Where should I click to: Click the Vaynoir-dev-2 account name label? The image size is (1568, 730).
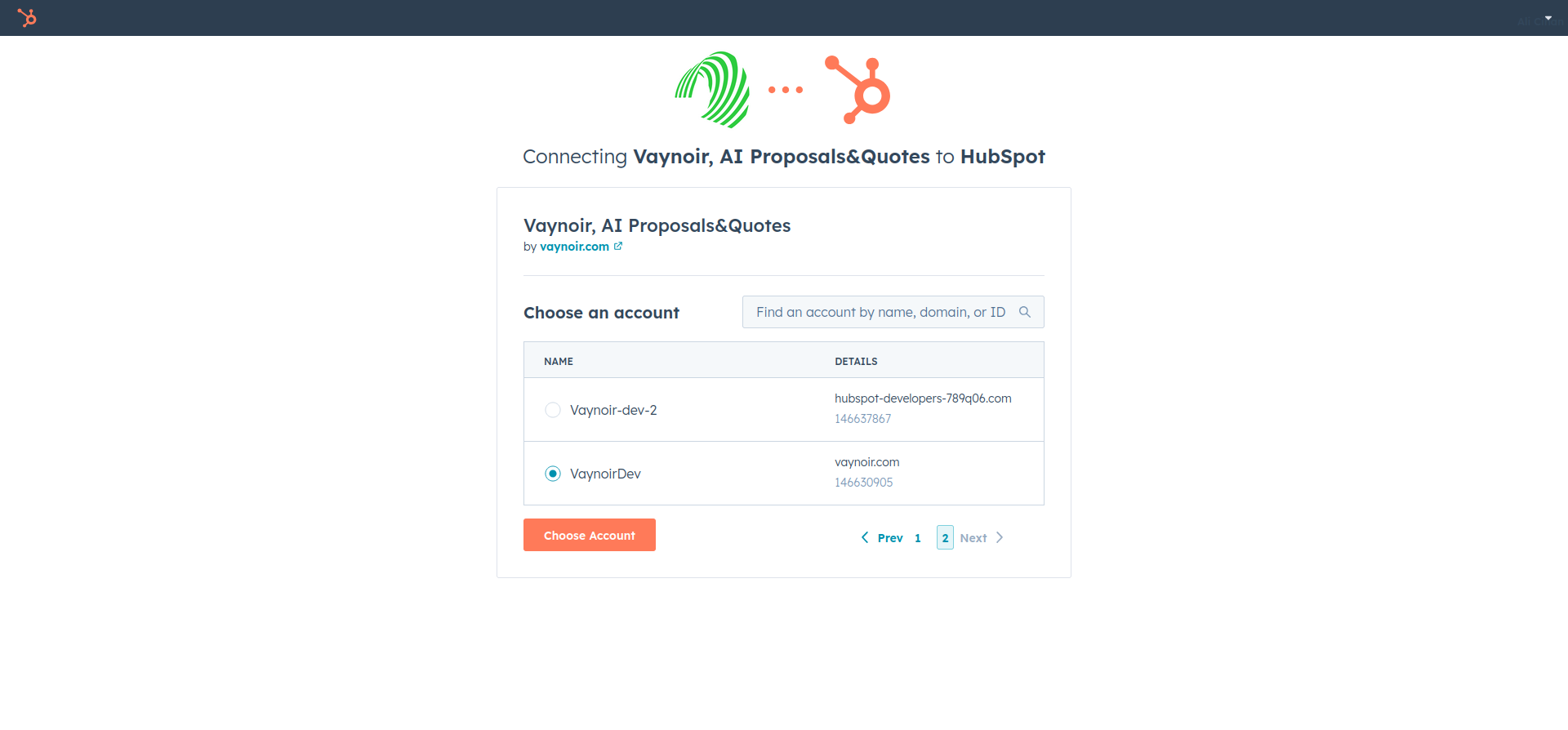pyautogui.click(x=613, y=410)
